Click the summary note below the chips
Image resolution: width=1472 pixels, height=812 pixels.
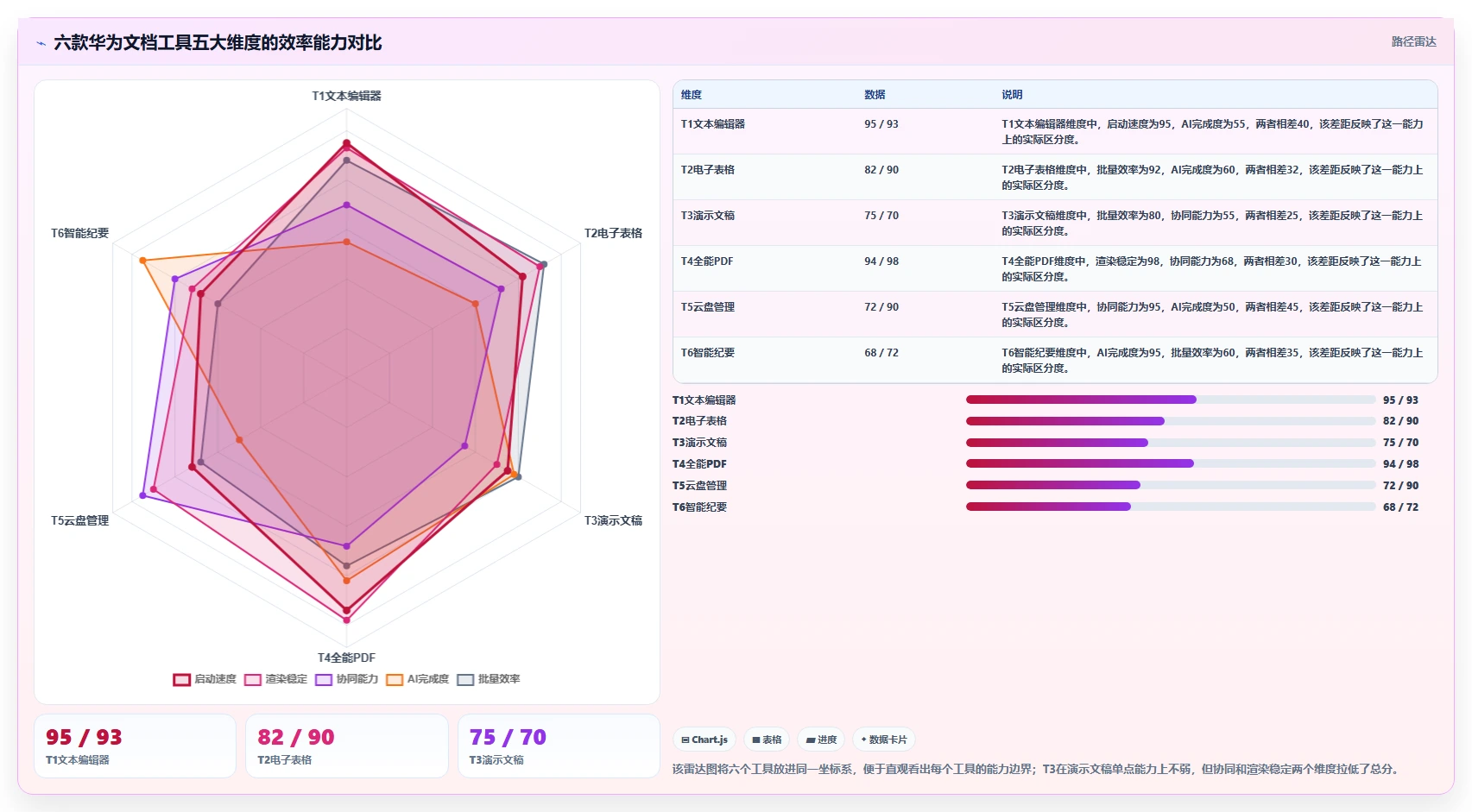[x=1035, y=769]
